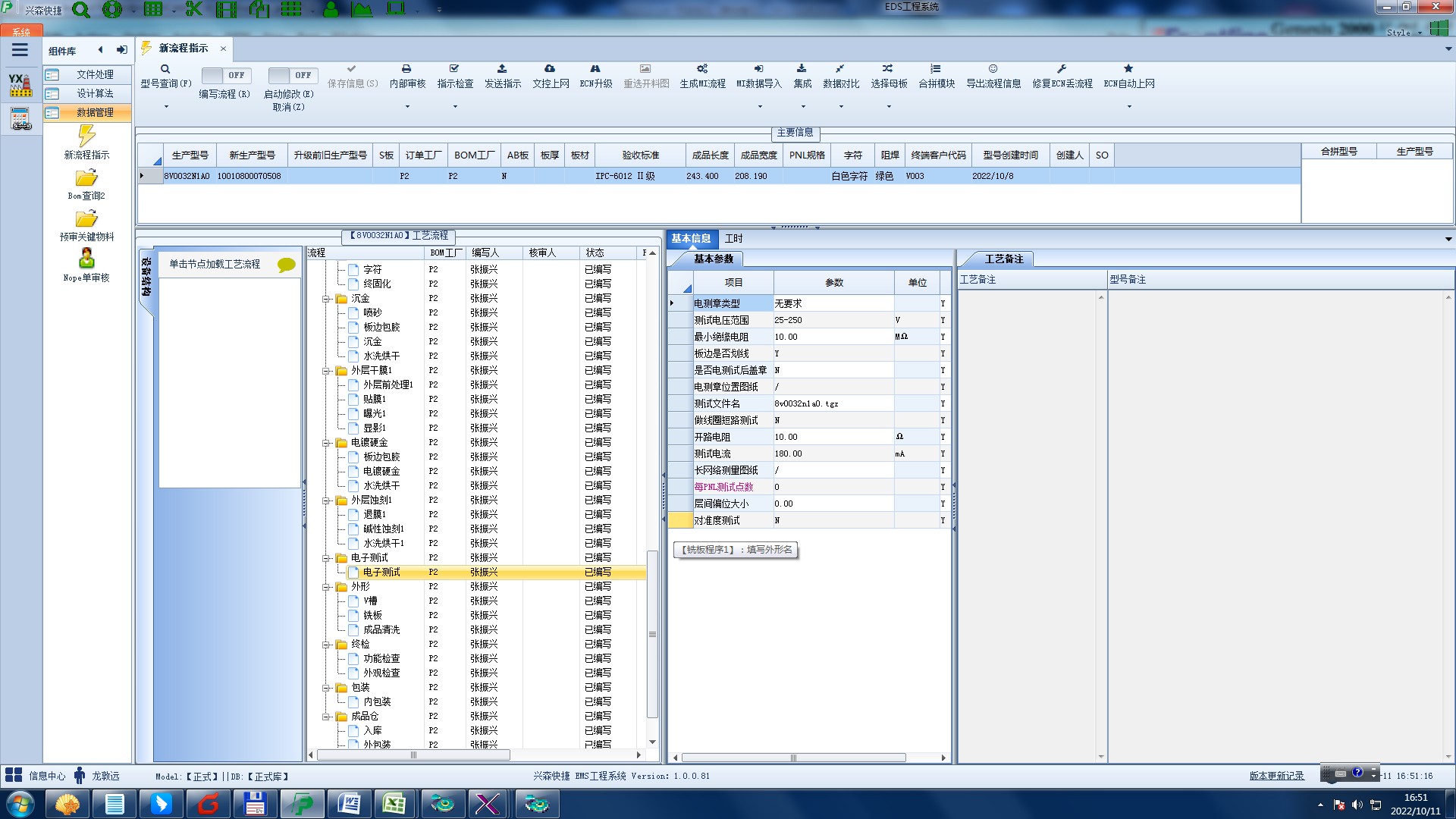The image size is (1456, 819).
Task: Click the 集成 download icon
Action: point(802,69)
